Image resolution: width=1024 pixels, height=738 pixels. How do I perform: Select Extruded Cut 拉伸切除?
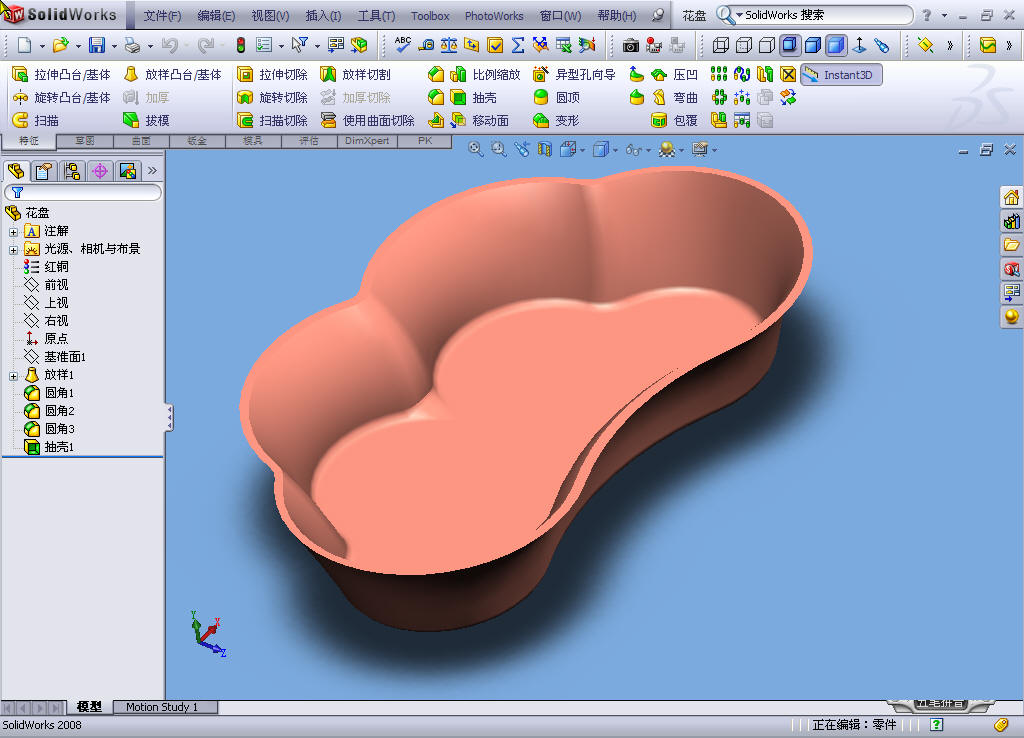click(272, 74)
